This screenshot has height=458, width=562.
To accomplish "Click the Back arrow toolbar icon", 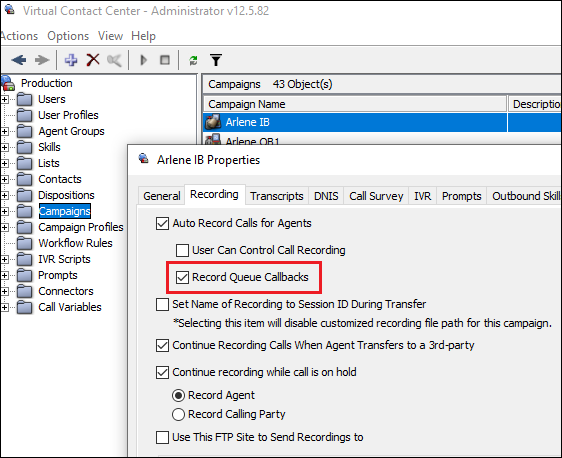I will click(x=18, y=60).
